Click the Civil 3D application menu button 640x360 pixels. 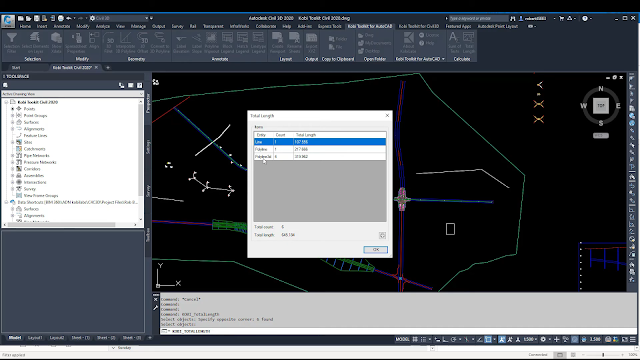point(7,21)
